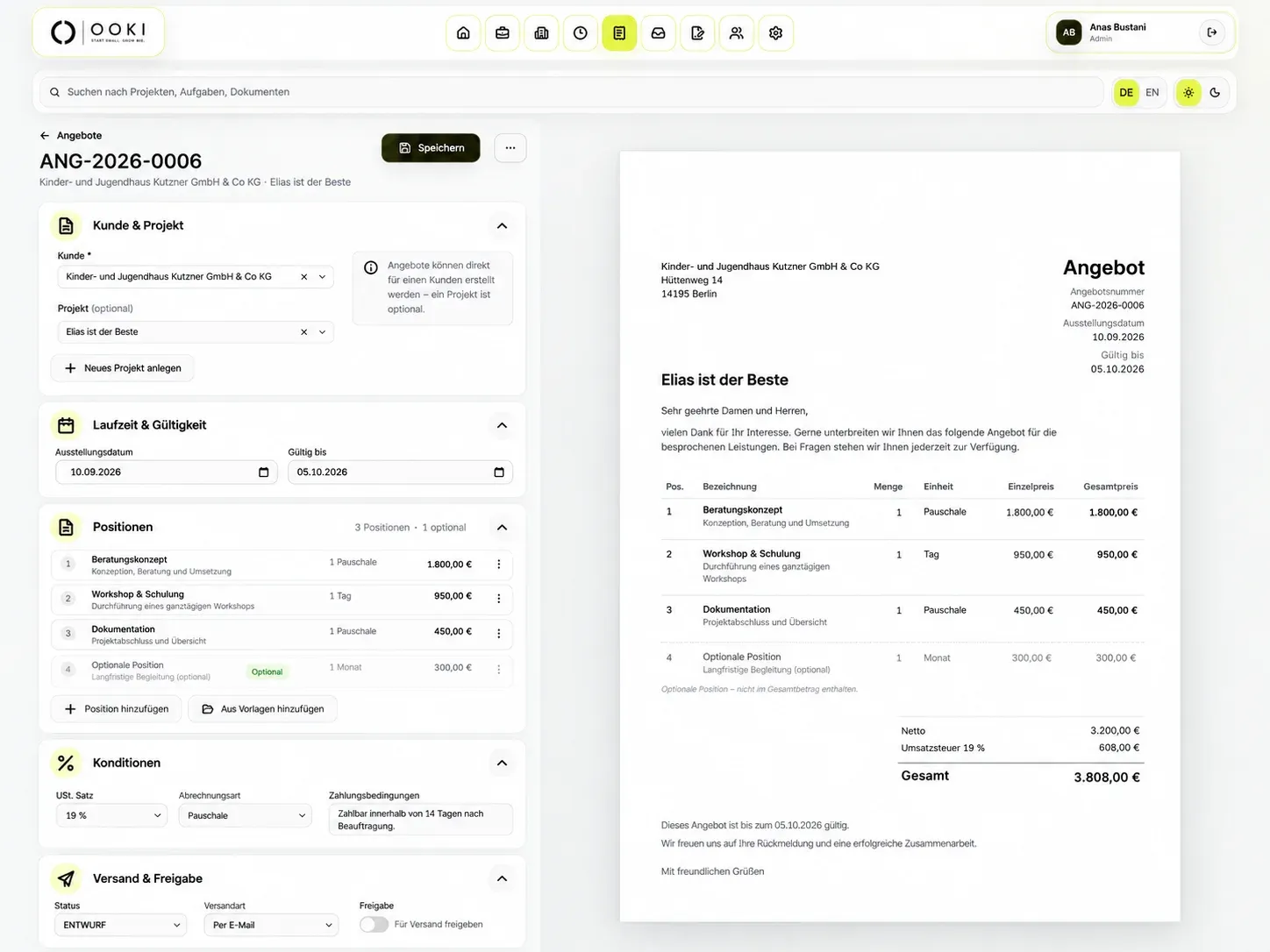Viewport: 1270px width, 952px height.
Task: Go back to Angebote list
Action: point(71,136)
